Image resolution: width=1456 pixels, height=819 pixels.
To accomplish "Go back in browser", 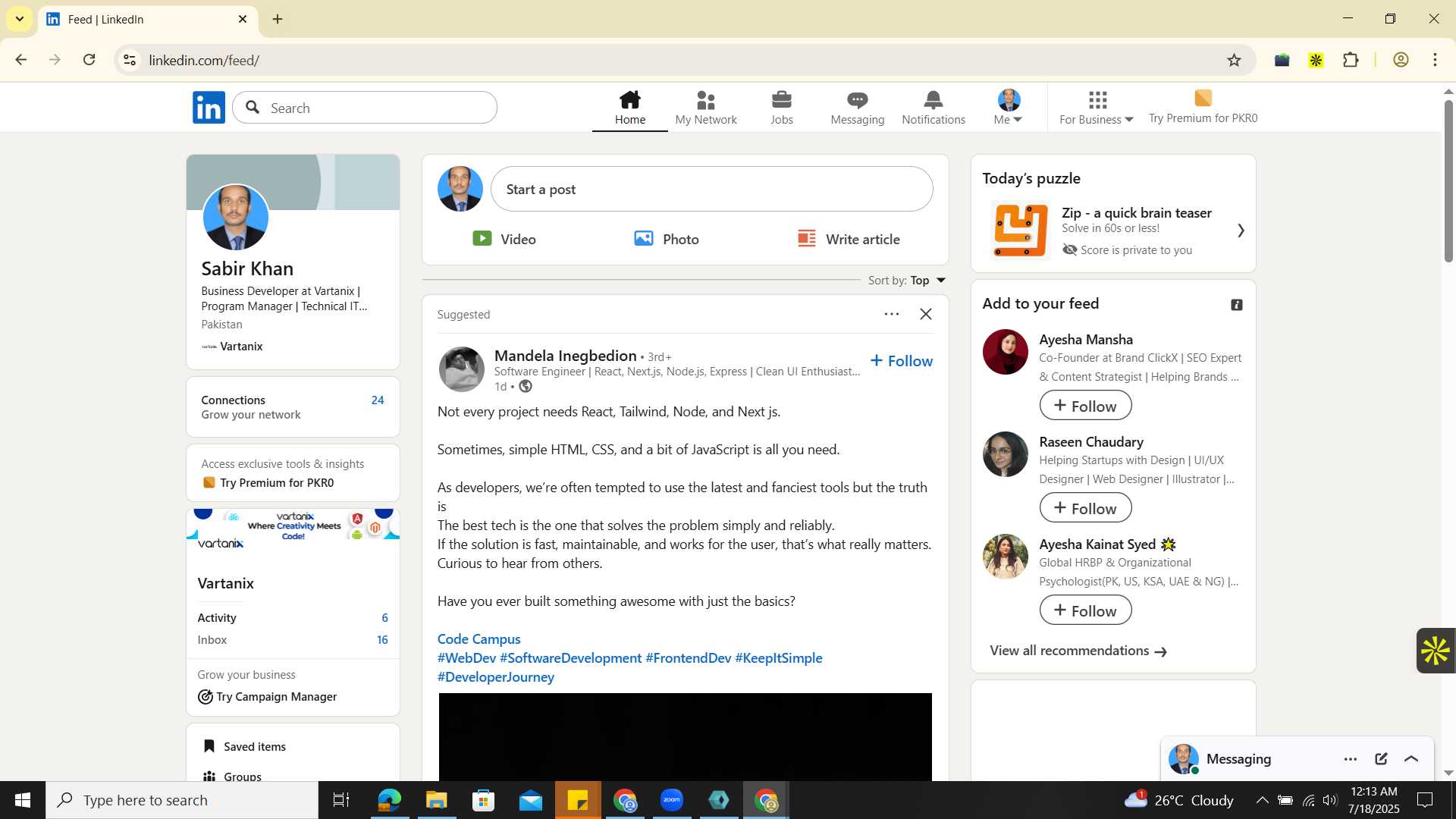I will coord(21,60).
